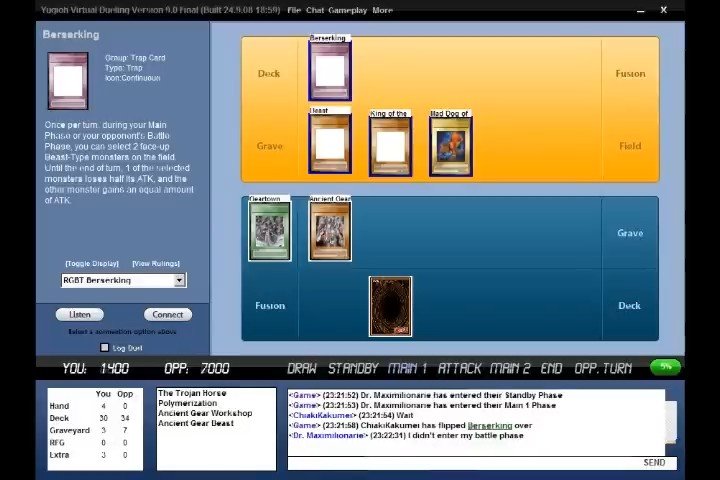The image size is (720, 480).
Task: Switch to the Draw phase
Action: click(302, 368)
